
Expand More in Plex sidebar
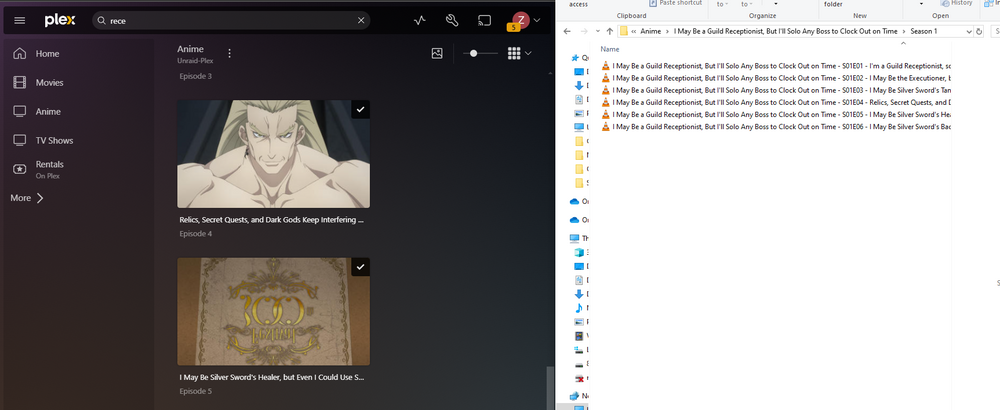[27, 198]
